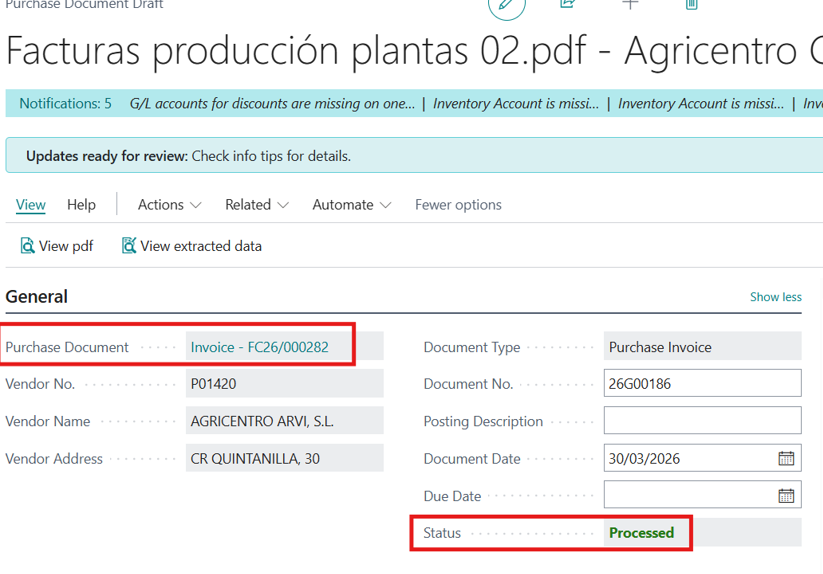The image size is (823, 574).
Task: Click the Document No. field 26G00186
Action: click(702, 384)
